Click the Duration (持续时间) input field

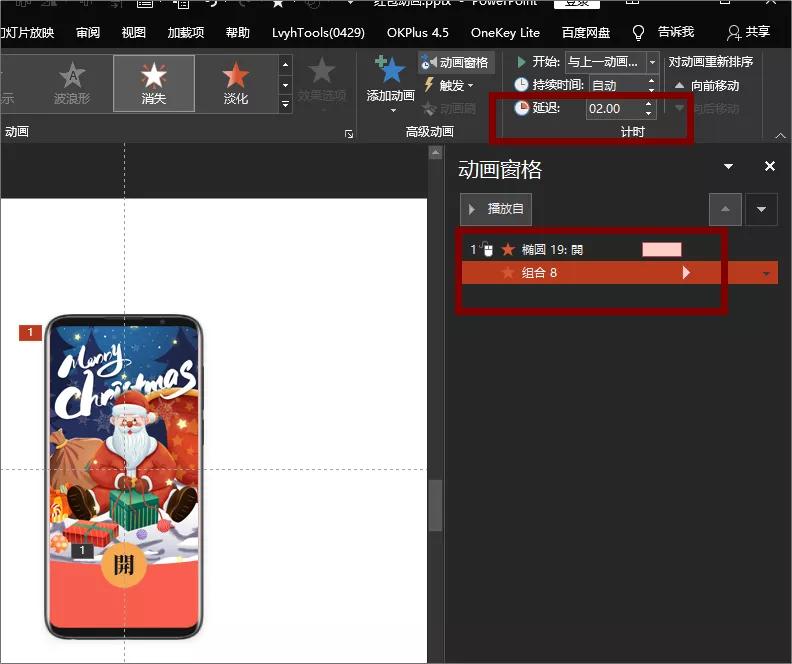[617, 85]
